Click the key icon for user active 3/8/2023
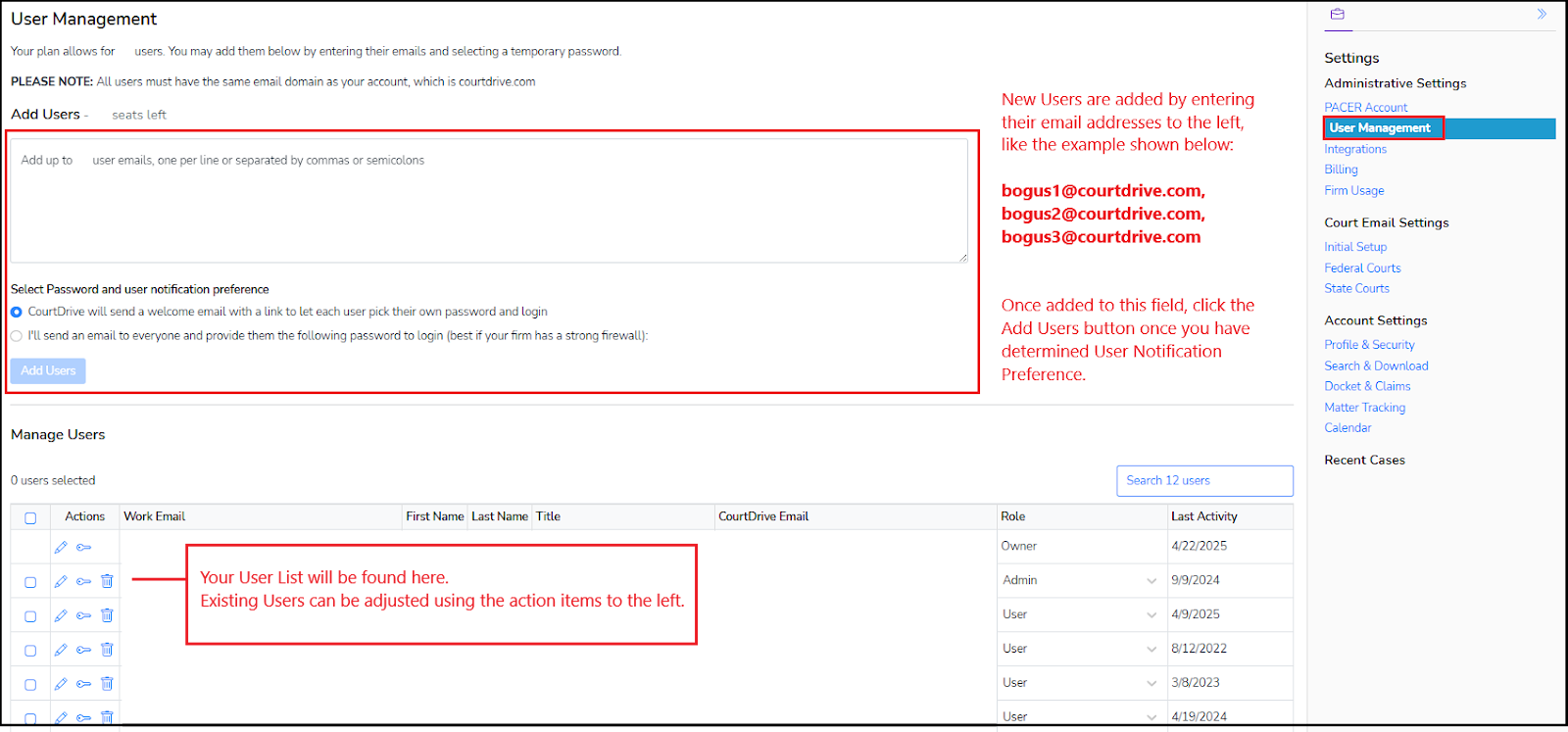 point(84,685)
